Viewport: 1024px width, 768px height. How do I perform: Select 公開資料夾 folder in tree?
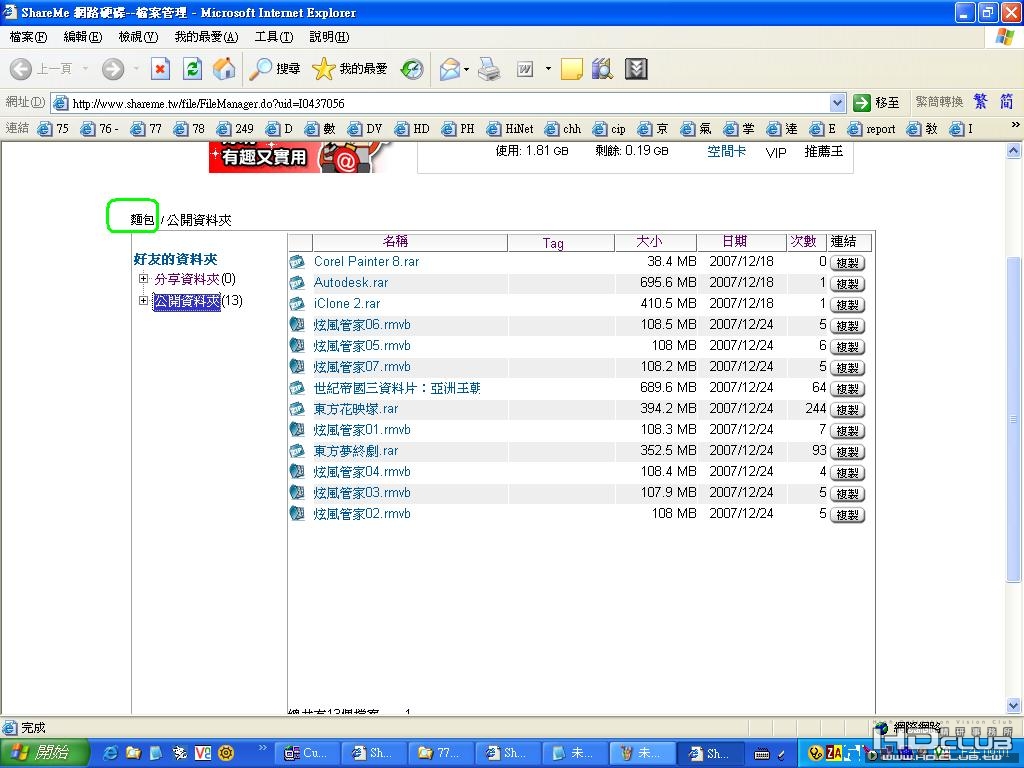pos(187,301)
